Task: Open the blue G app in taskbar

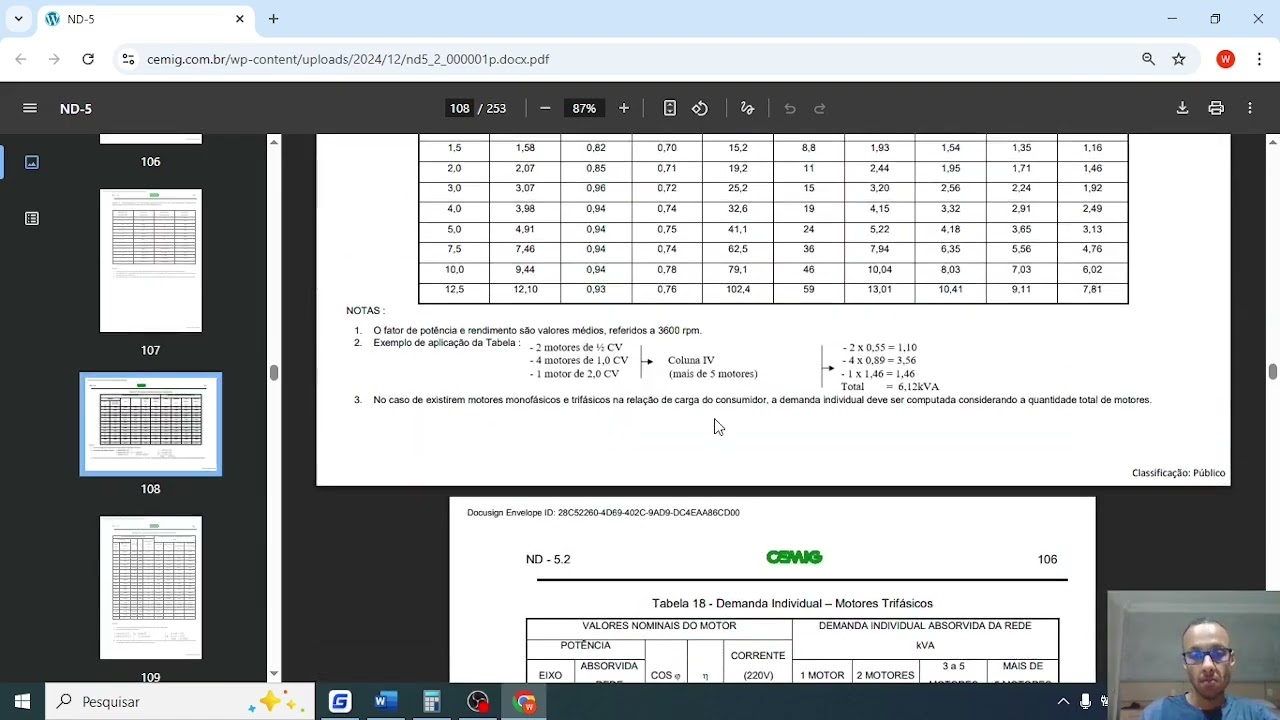Action: click(x=340, y=701)
